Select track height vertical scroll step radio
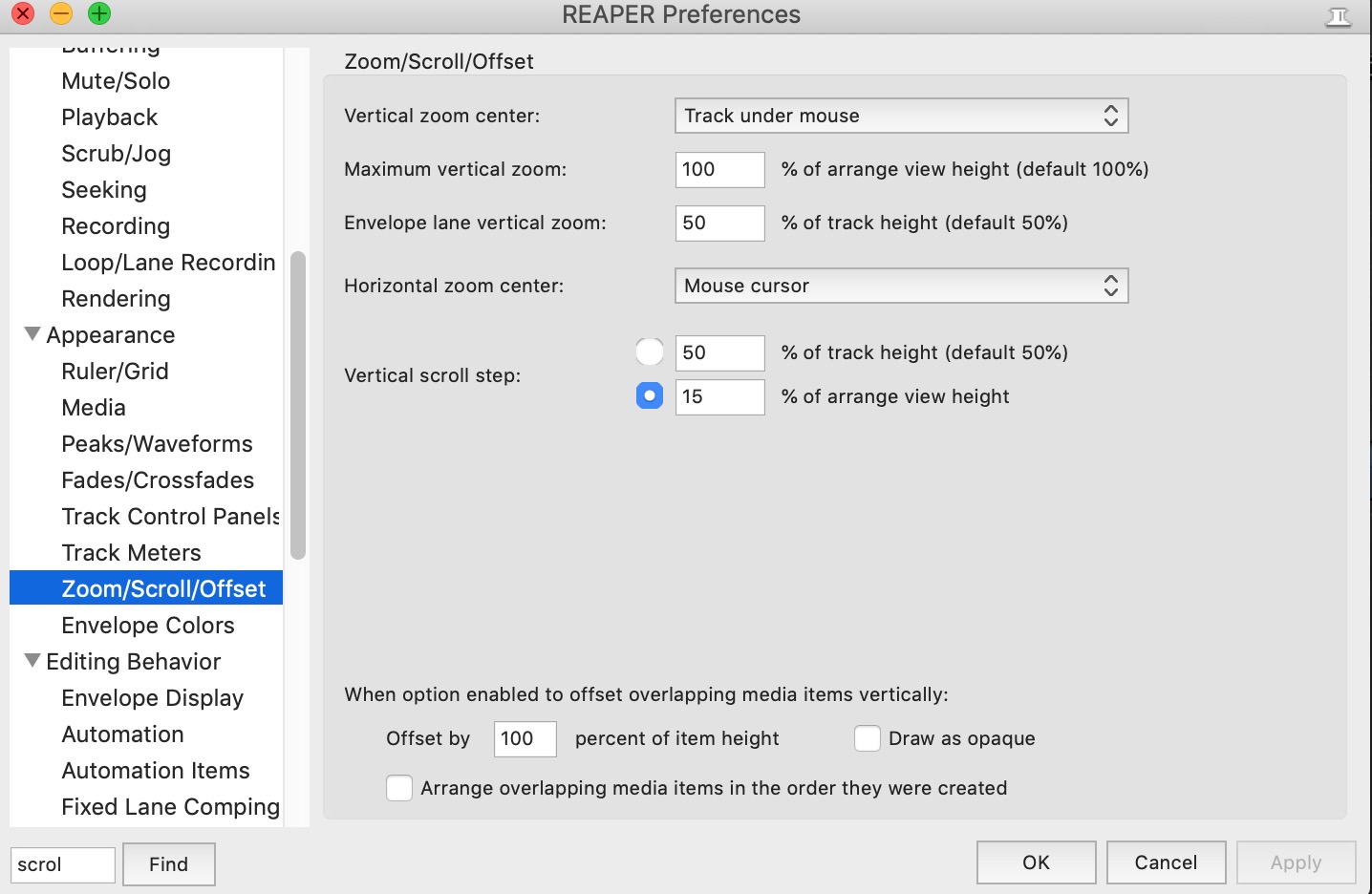This screenshot has width=1372, height=894. point(650,351)
